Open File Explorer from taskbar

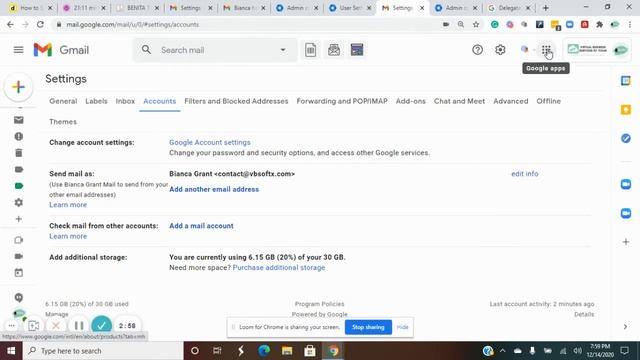(287, 351)
